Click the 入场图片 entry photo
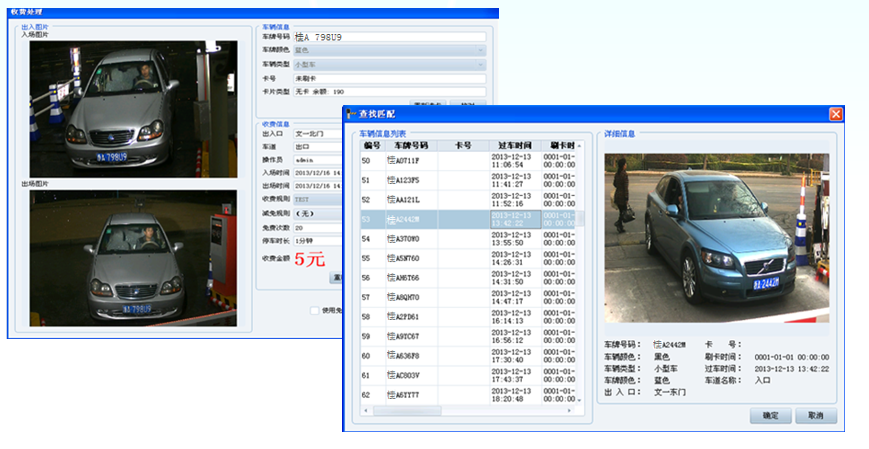 point(132,109)
